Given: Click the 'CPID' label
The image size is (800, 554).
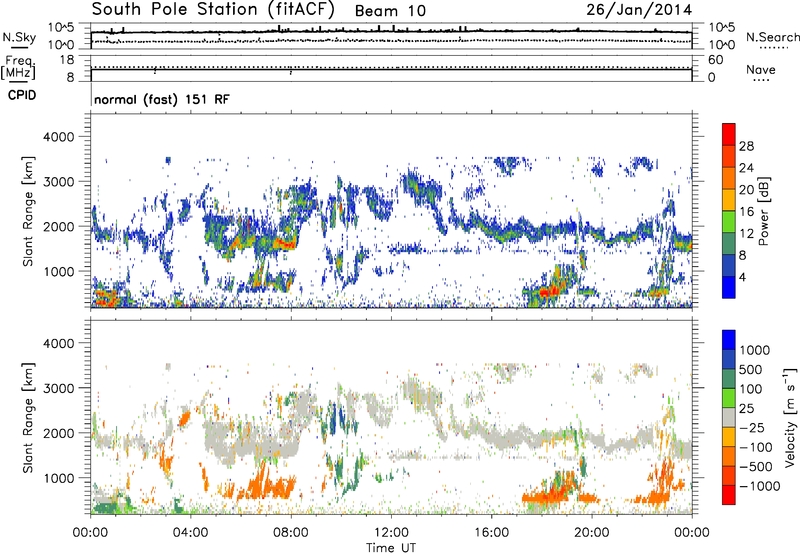Looking at the screenshot, I should point(22,95).
